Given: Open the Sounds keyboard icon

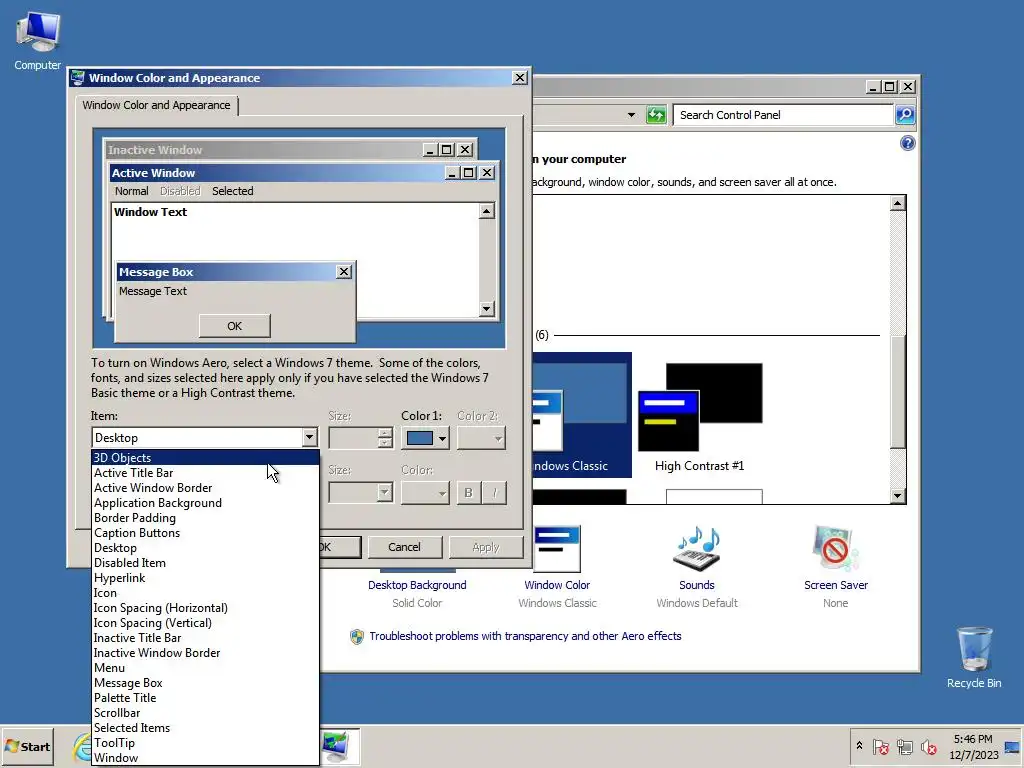Looking at the screenshot, I should 696,549.
